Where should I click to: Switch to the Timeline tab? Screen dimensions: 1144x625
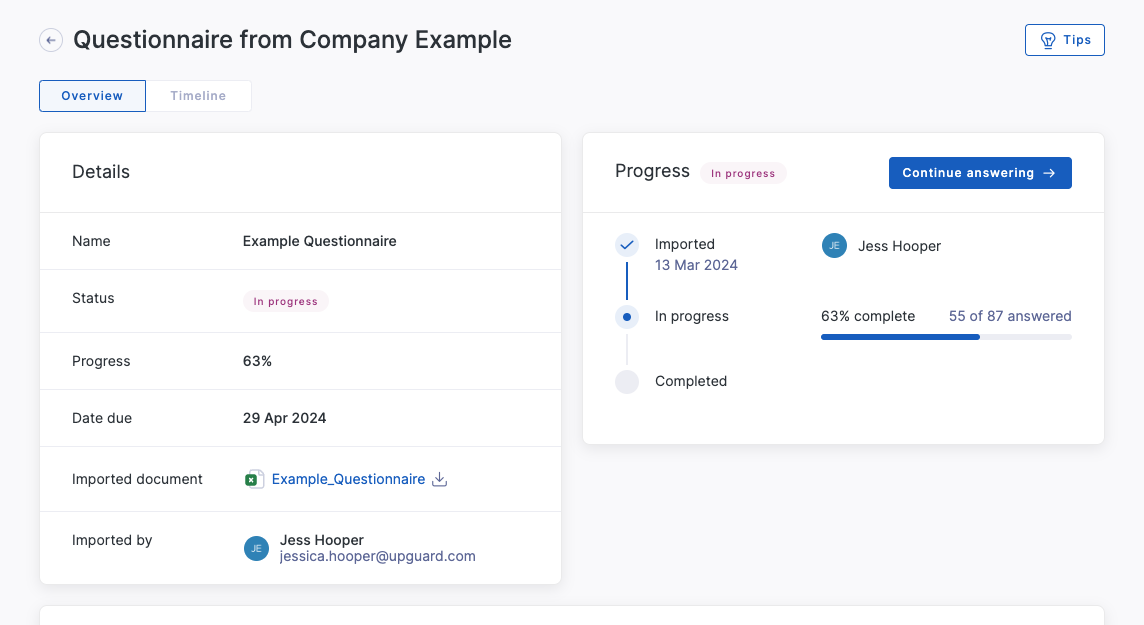point(198,95)
